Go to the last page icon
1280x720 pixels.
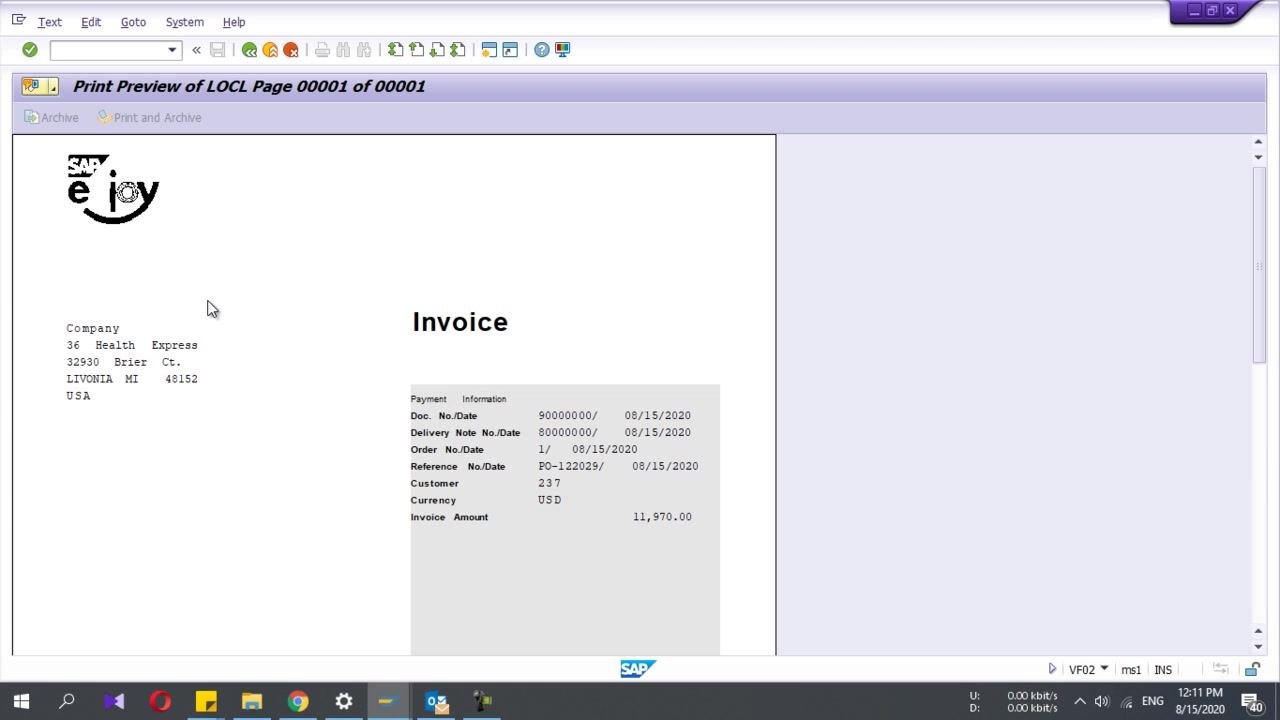458,50
